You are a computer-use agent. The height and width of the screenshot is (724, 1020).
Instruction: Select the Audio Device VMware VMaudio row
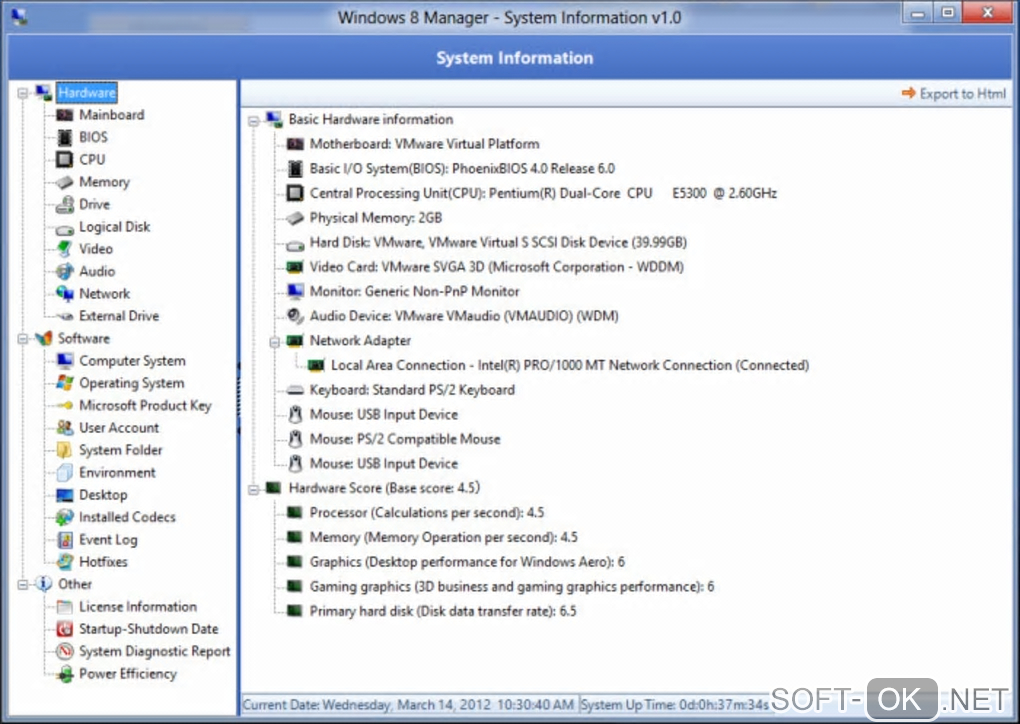(x=464, y=317)
